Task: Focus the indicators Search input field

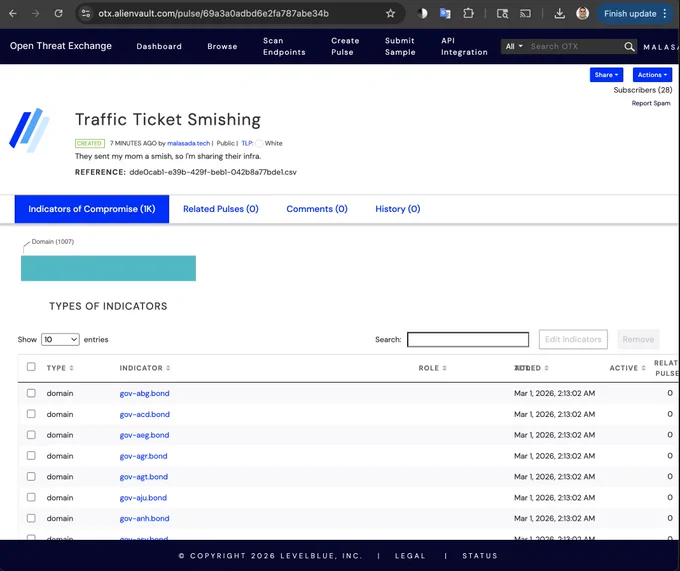Action: tap(468, 339)
